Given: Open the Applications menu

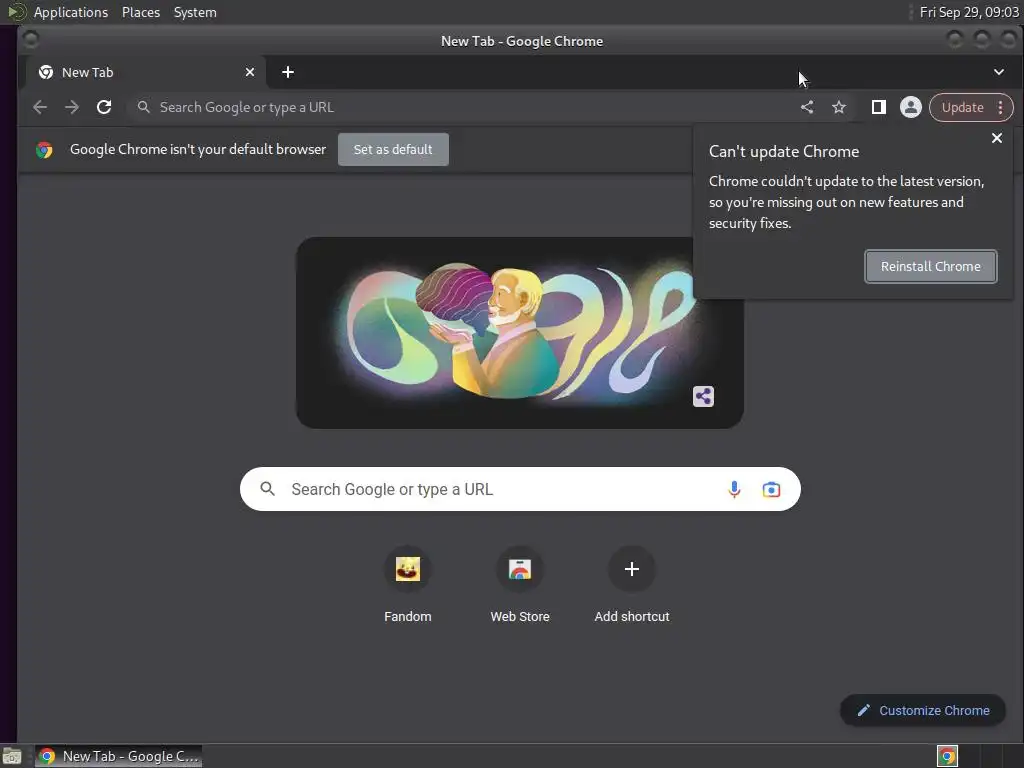Looking at the screenshot, I should point(71,12).
